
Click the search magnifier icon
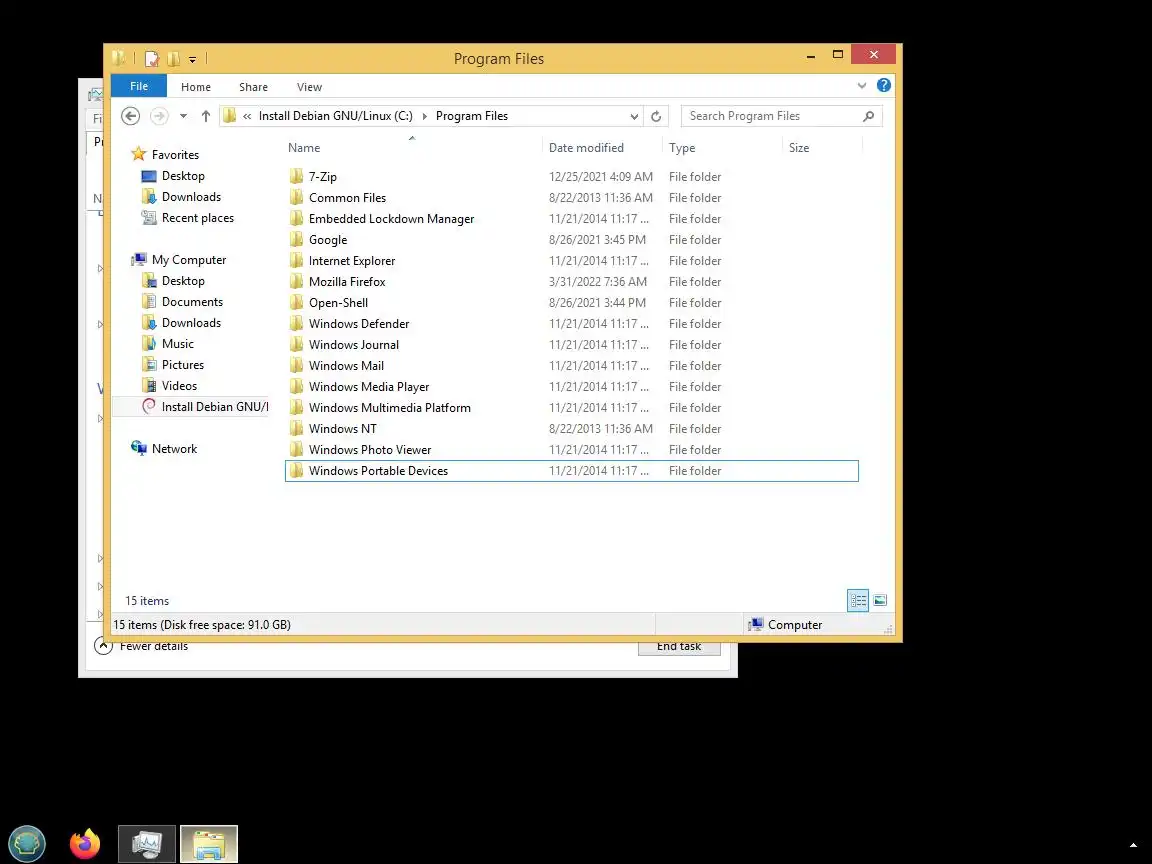(868, 116)
